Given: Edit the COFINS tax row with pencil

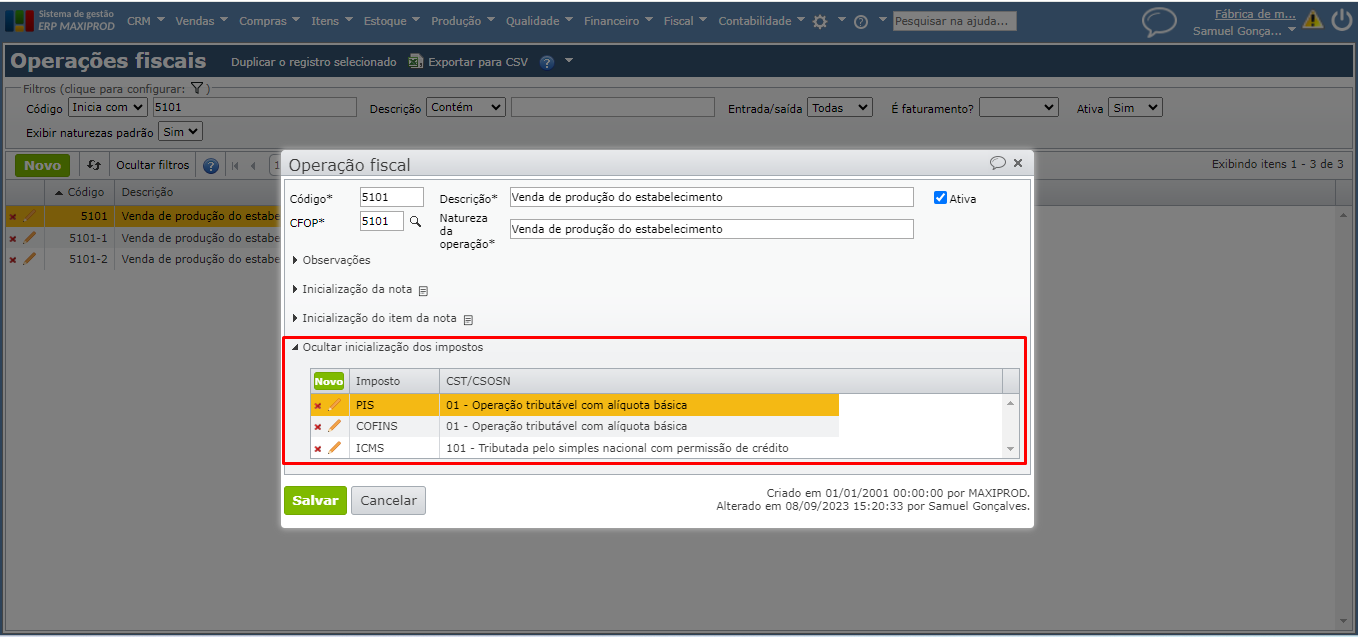Looking at the screenshot, I should 335,426.
